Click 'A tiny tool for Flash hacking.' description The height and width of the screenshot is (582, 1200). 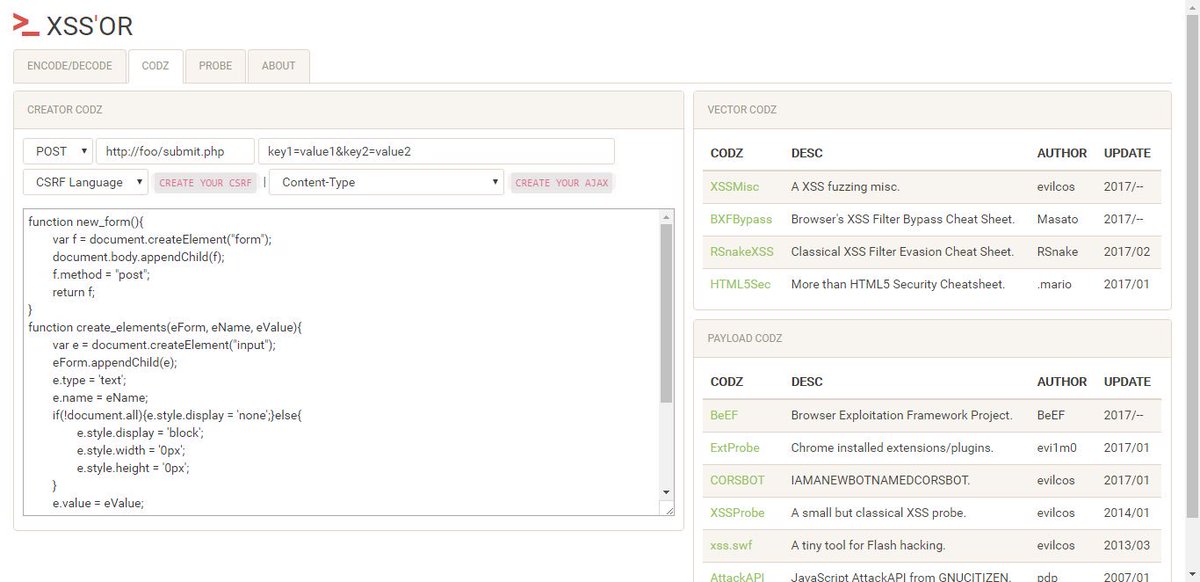[868, 546]
